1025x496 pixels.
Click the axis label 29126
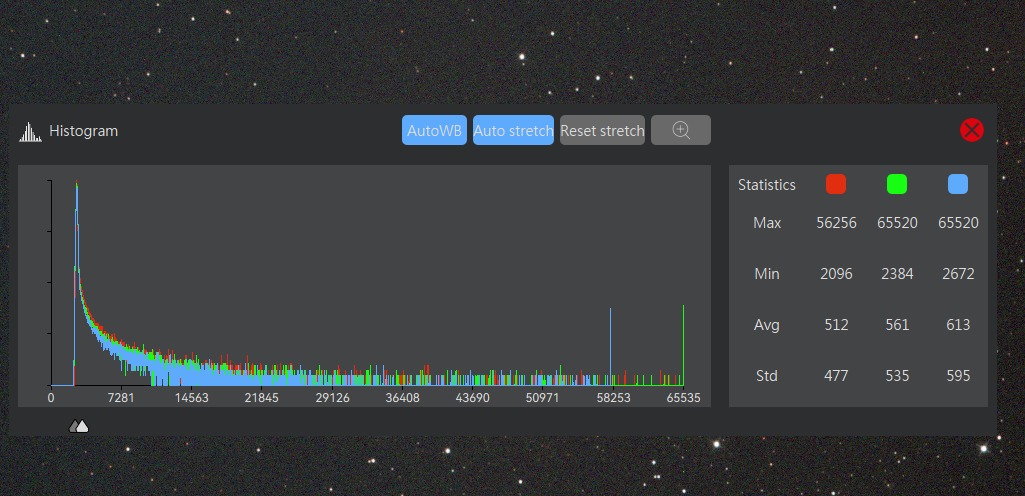[333, 397]
